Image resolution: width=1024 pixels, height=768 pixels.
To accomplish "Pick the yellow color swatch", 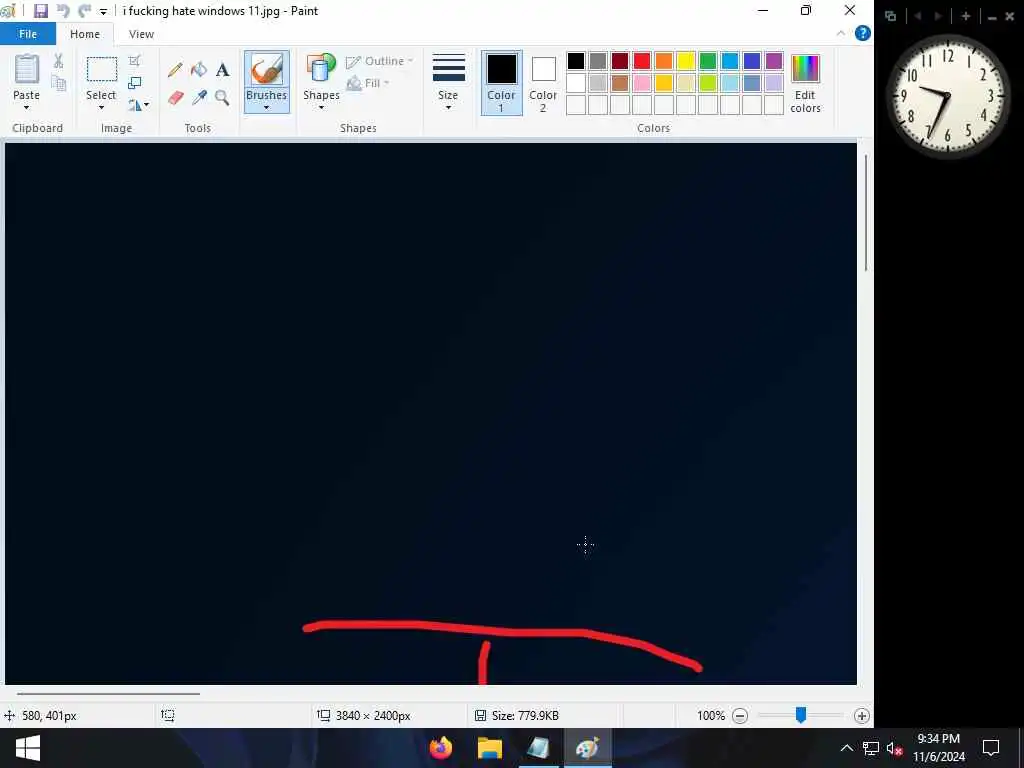I will (686, 61).
